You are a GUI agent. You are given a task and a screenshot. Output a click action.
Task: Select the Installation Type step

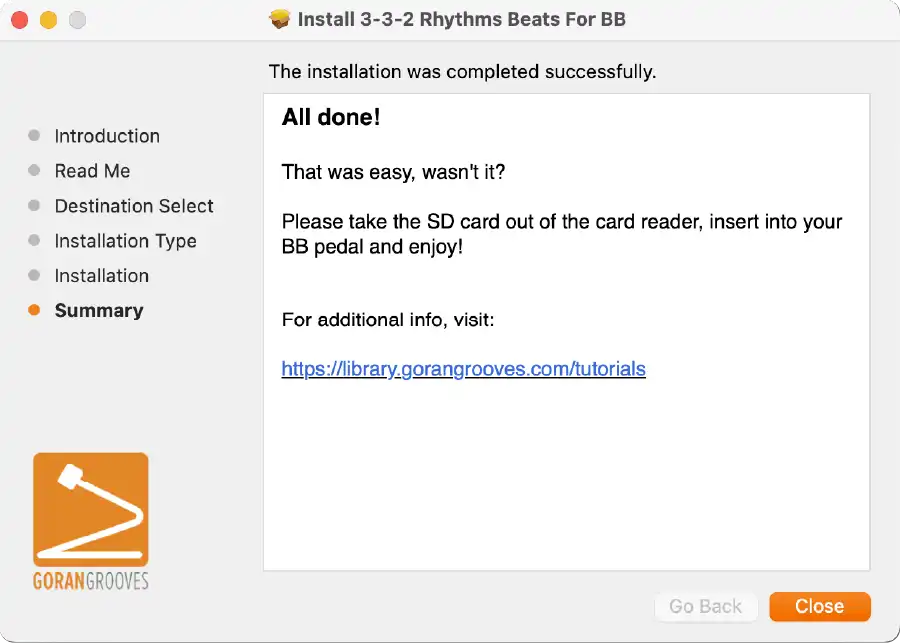click(x=125, y=241)
